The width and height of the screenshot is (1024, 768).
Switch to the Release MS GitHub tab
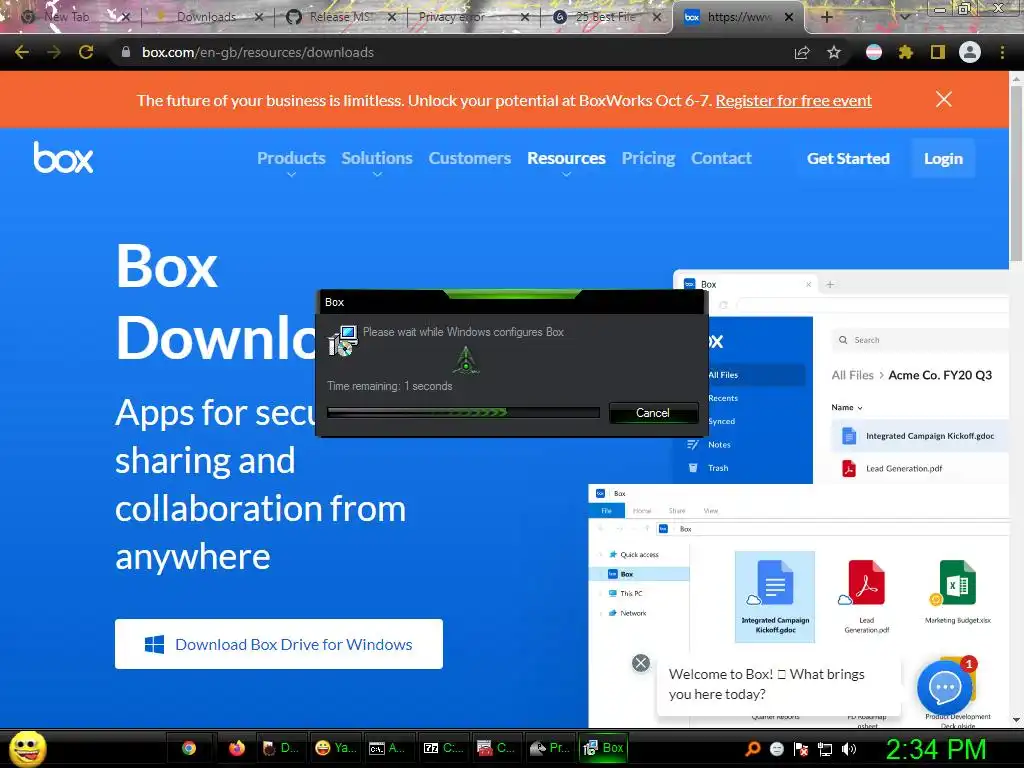tap(340, 17)
